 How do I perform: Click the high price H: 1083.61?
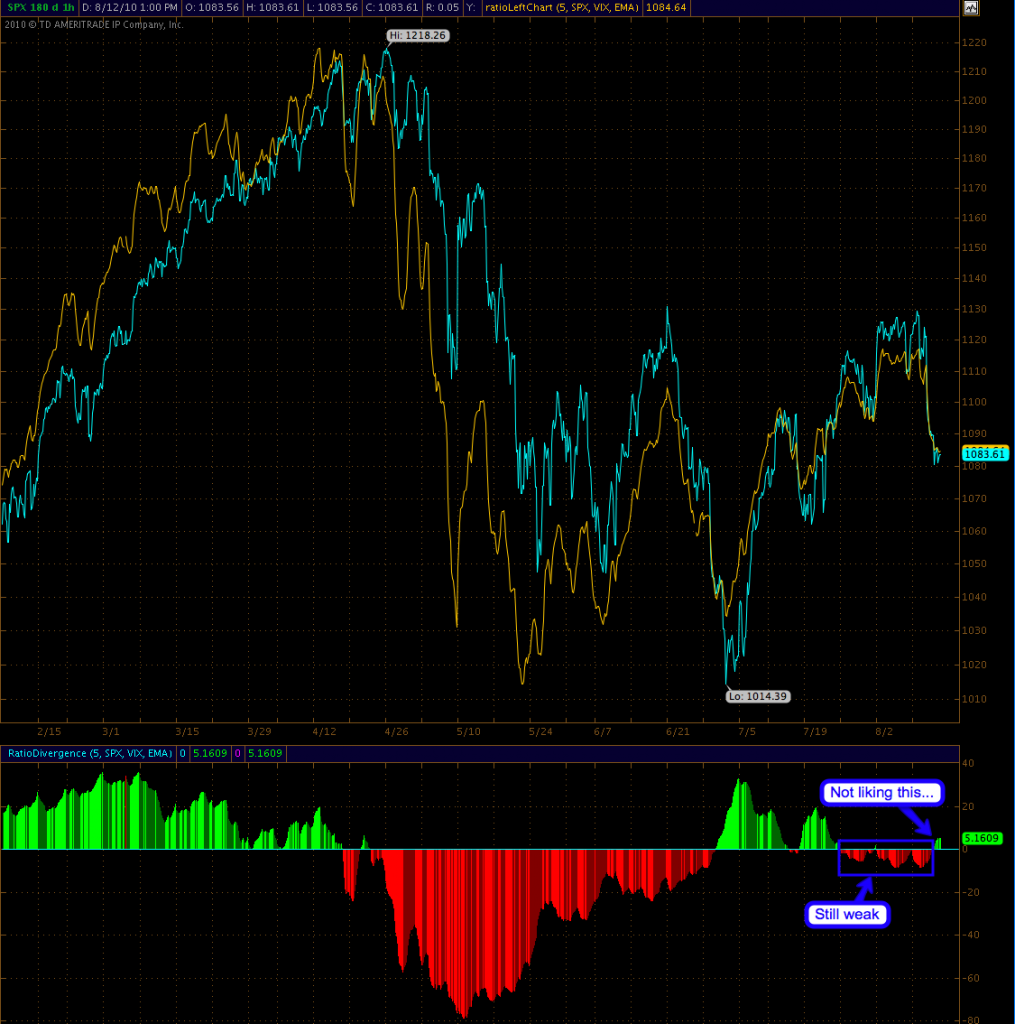point(272,8)
